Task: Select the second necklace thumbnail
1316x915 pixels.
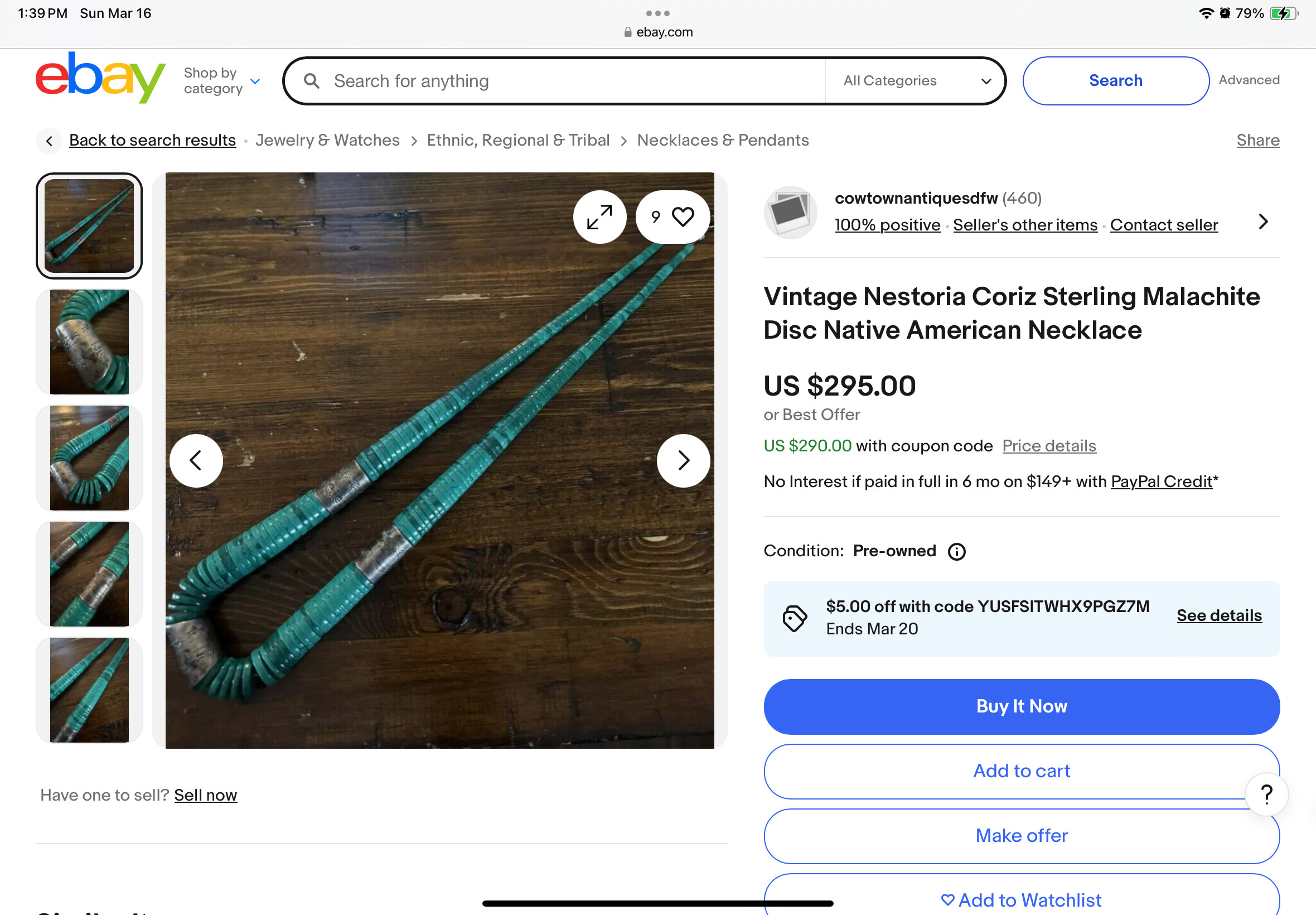Action: (89, 342)
